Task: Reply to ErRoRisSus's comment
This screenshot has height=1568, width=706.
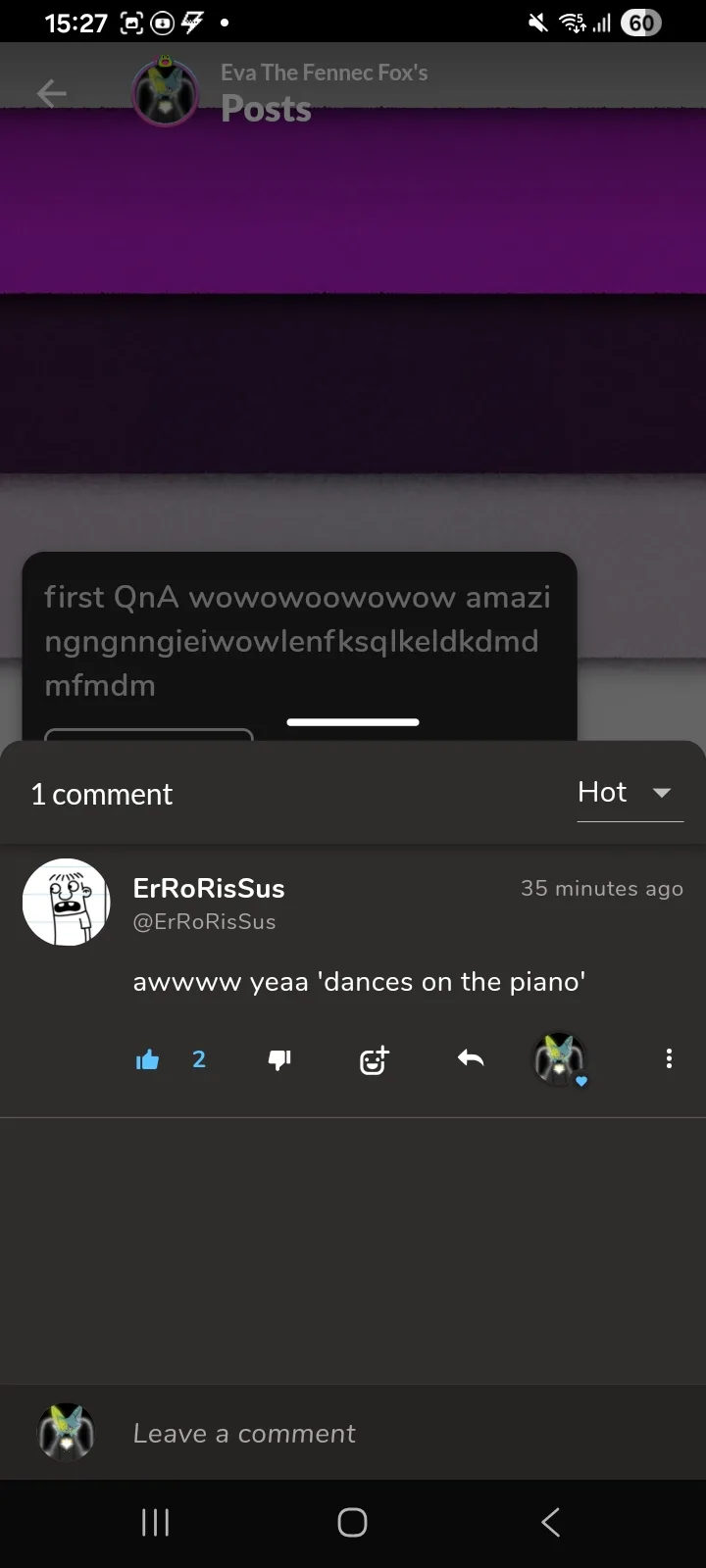Action: click(471, 1058)
